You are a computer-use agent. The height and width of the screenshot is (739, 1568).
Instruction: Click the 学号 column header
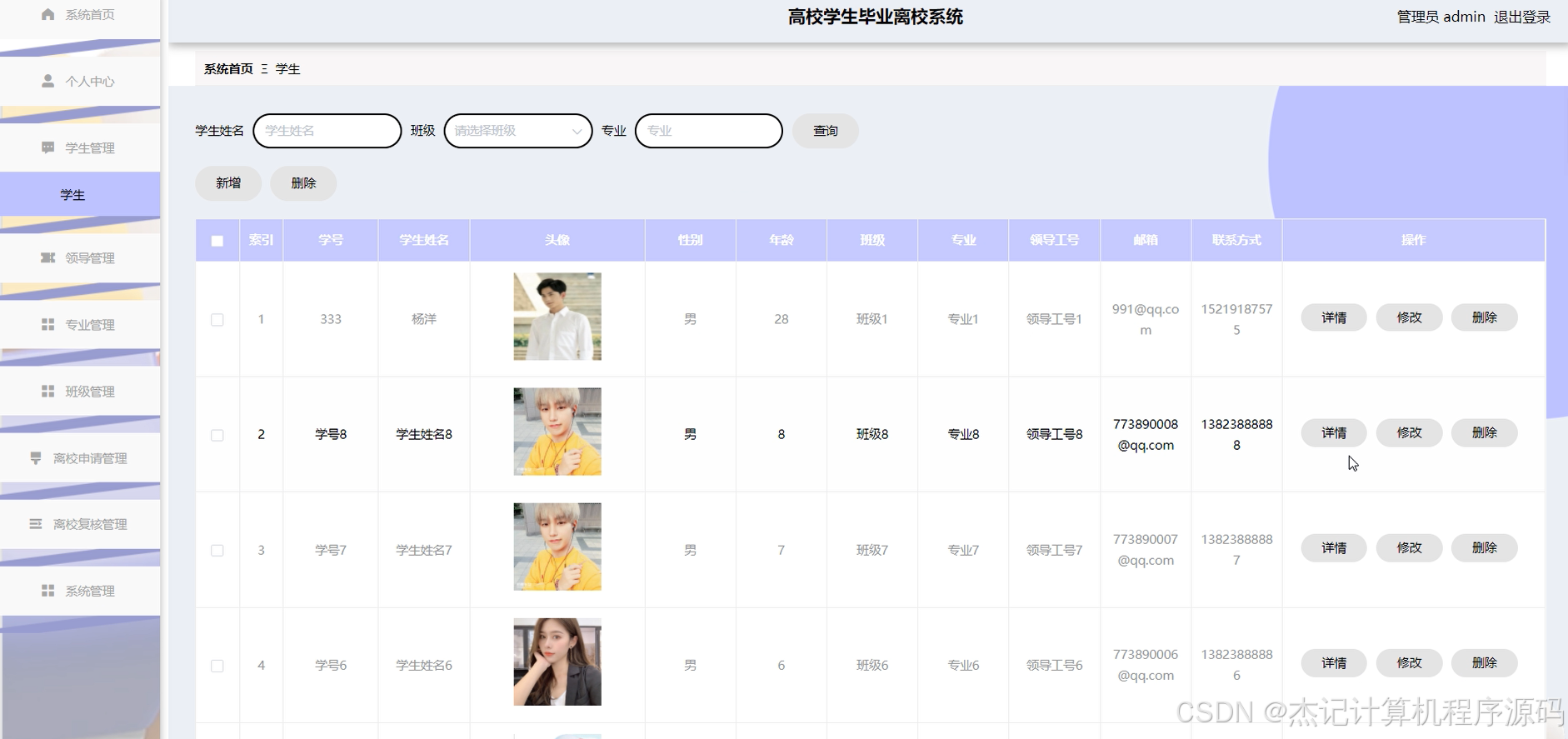click(x=331, y=240)
